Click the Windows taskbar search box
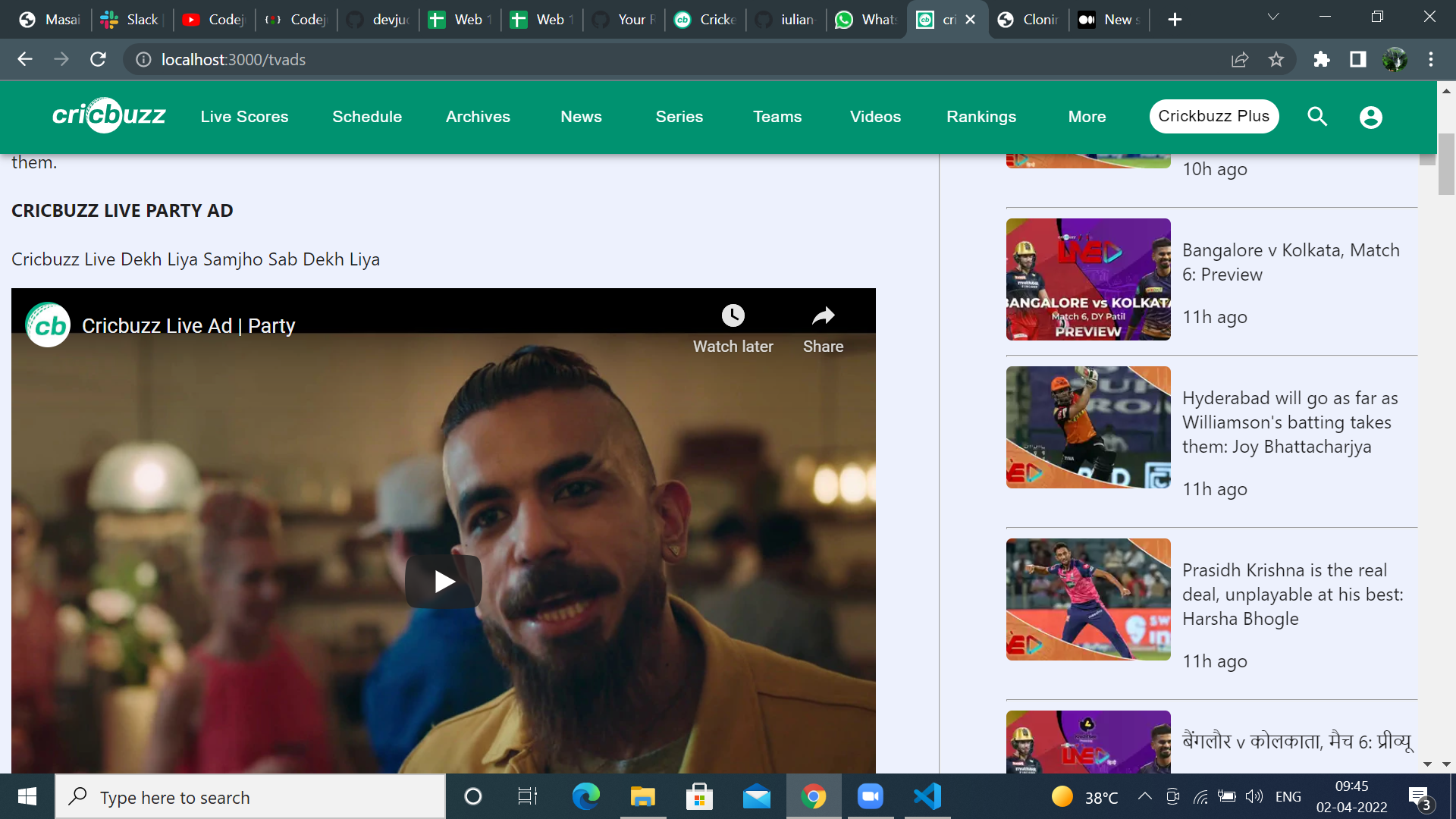Screen dimensions: 1456x819 250,797
